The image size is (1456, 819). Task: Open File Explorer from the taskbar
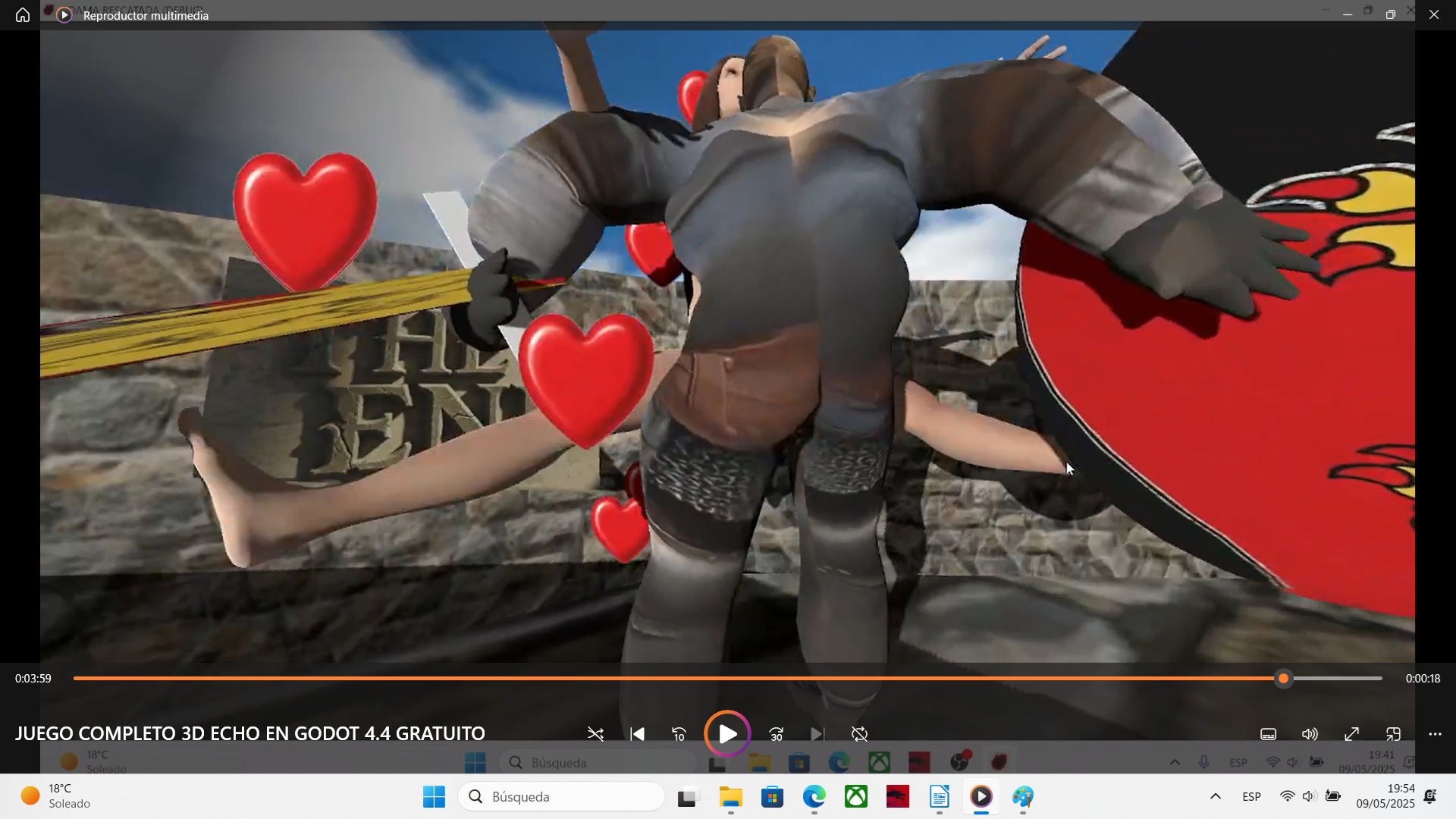coord(730,796)
